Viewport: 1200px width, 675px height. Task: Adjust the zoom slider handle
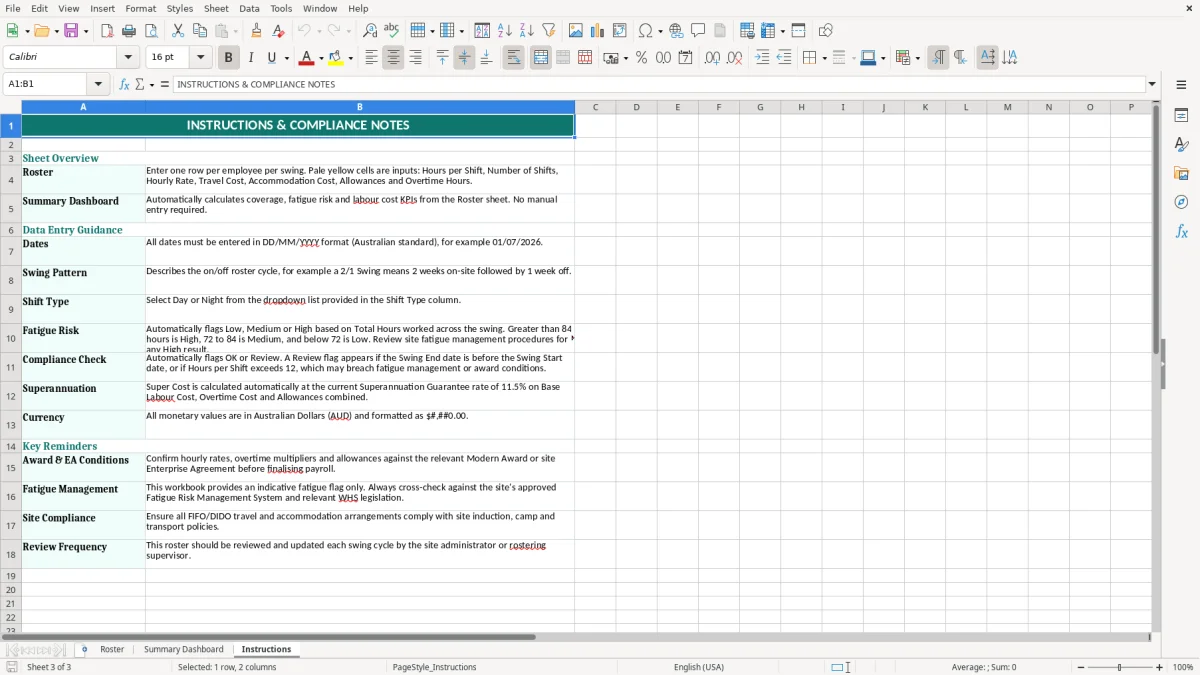1120,667
